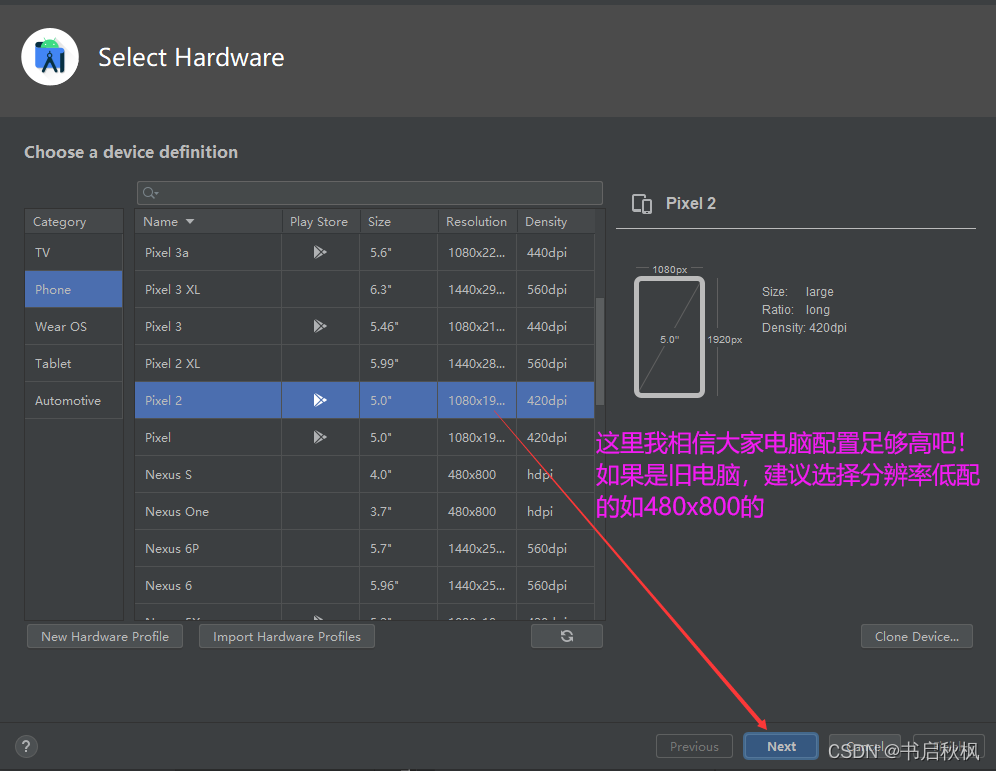
Task: Click the device list vertical scrollbar
Action: click(600, 351)
